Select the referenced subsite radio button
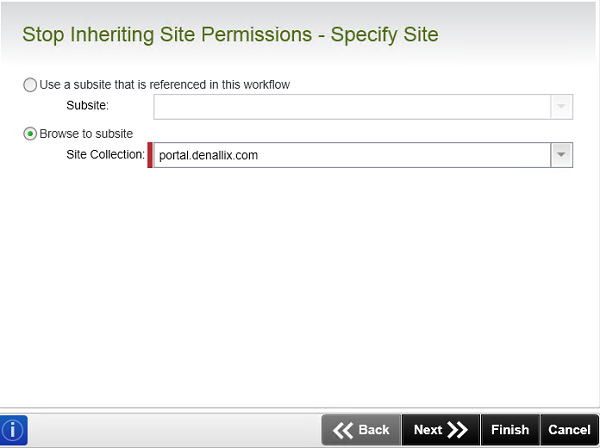Screen dimensions: 600x448 pyautogui.click(x=30, y=85)
